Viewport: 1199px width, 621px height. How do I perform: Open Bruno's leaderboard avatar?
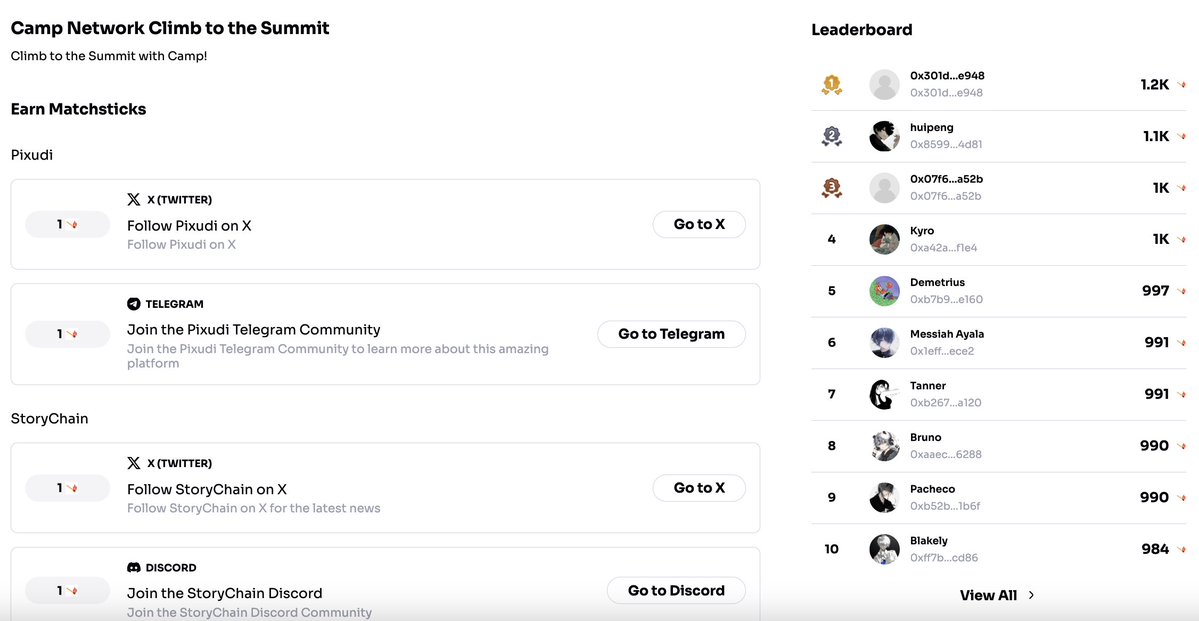point(885,446)
